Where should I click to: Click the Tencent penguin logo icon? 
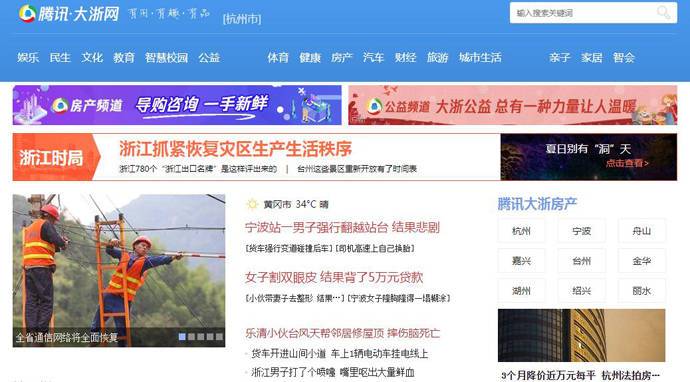click(x=27, y=14)
